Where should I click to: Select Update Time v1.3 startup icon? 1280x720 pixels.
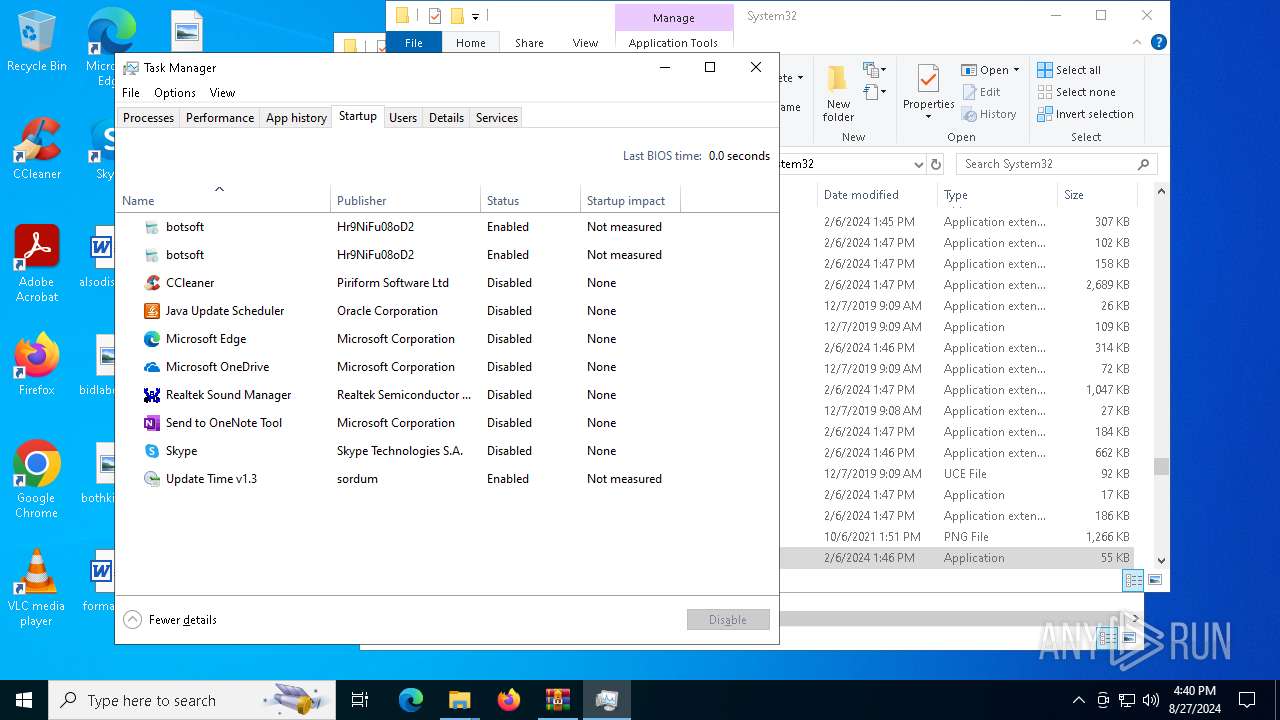[152, 479]
